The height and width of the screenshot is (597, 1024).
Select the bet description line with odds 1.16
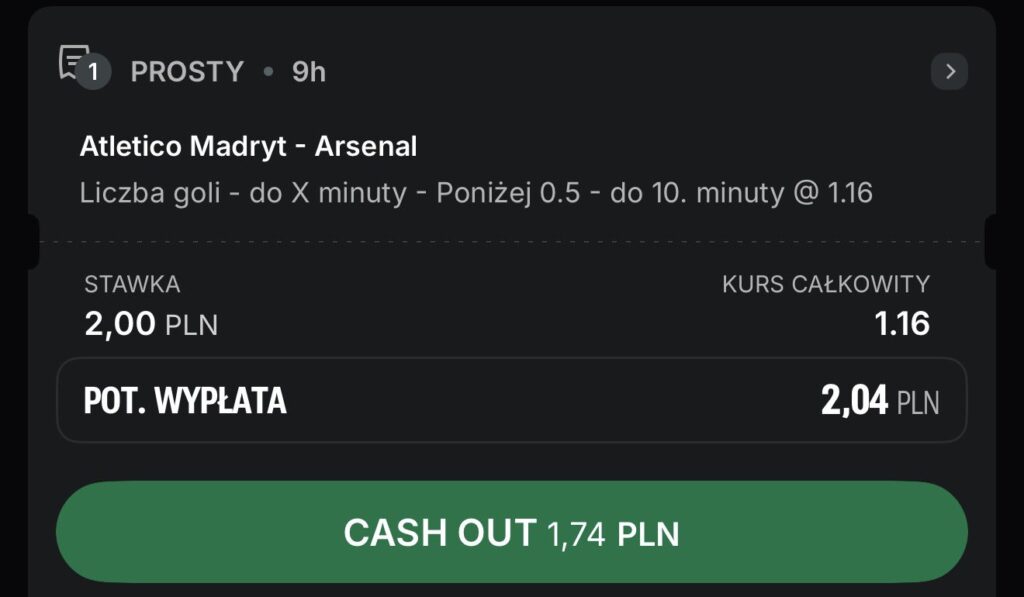pyautogui.click(x=476, y=193)
